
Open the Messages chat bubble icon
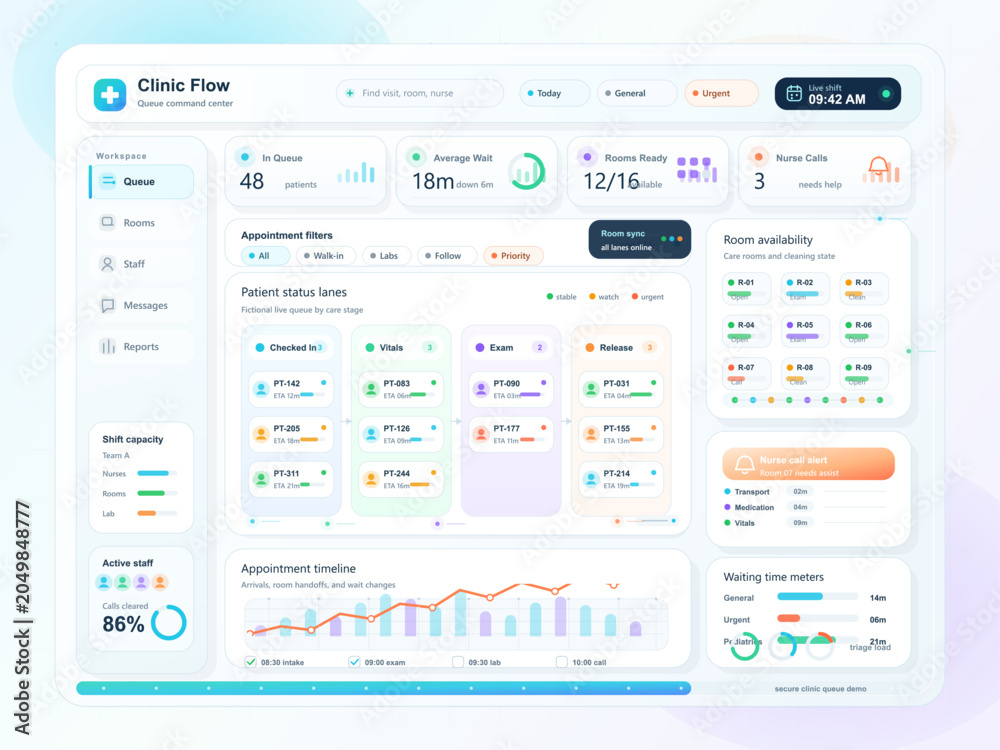point(108,305)
